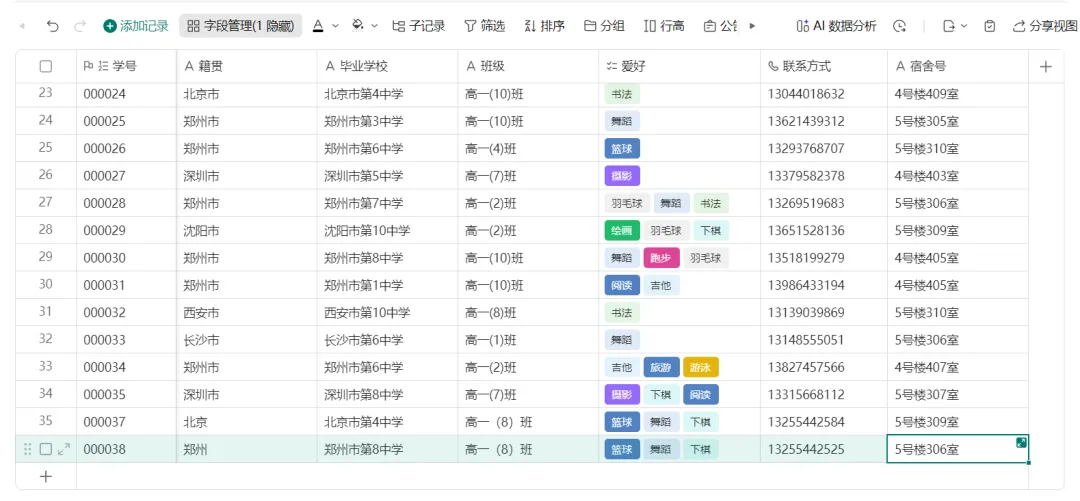The width and height of the screenshot is (1080, 501).
Task: Click the text color A icon
Action: (x=318, y=26)
